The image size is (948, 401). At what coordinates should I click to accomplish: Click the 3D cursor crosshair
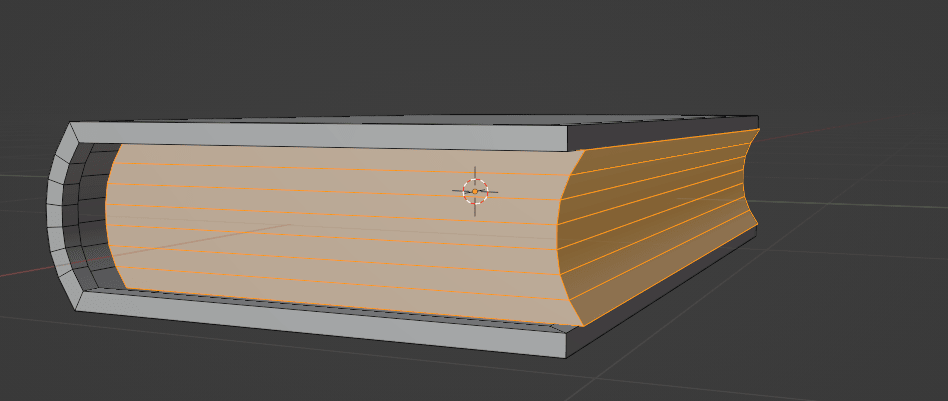[x=475, y=190]
